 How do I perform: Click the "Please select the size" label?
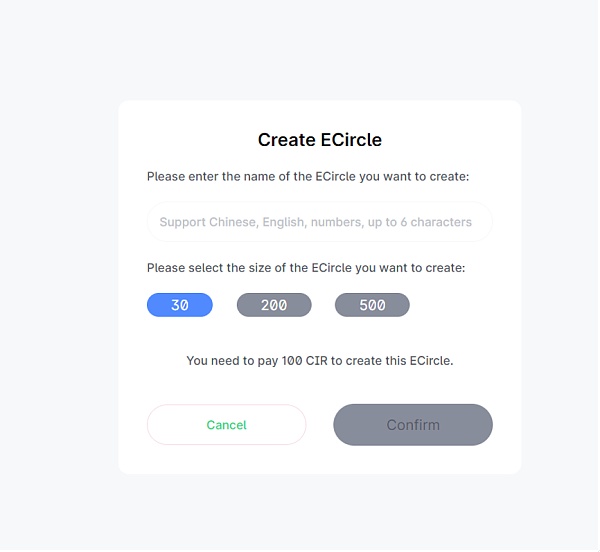click(307, 269)
